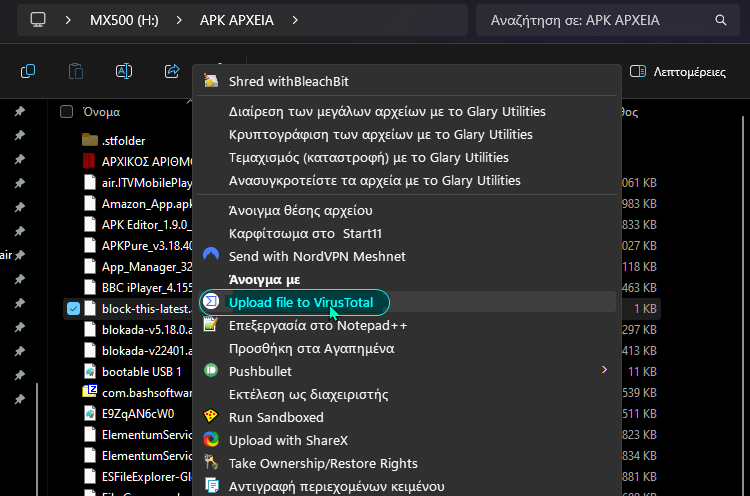Click the Όνομα column header

(x=101, y=112)
